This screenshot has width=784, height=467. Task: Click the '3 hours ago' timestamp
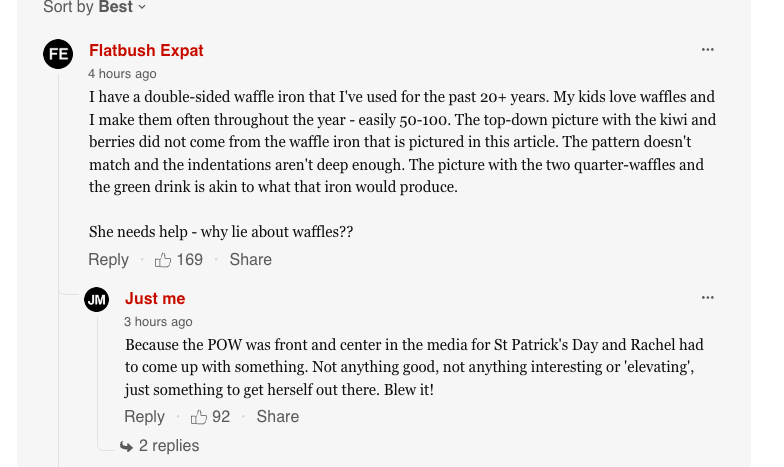(158, 322)
